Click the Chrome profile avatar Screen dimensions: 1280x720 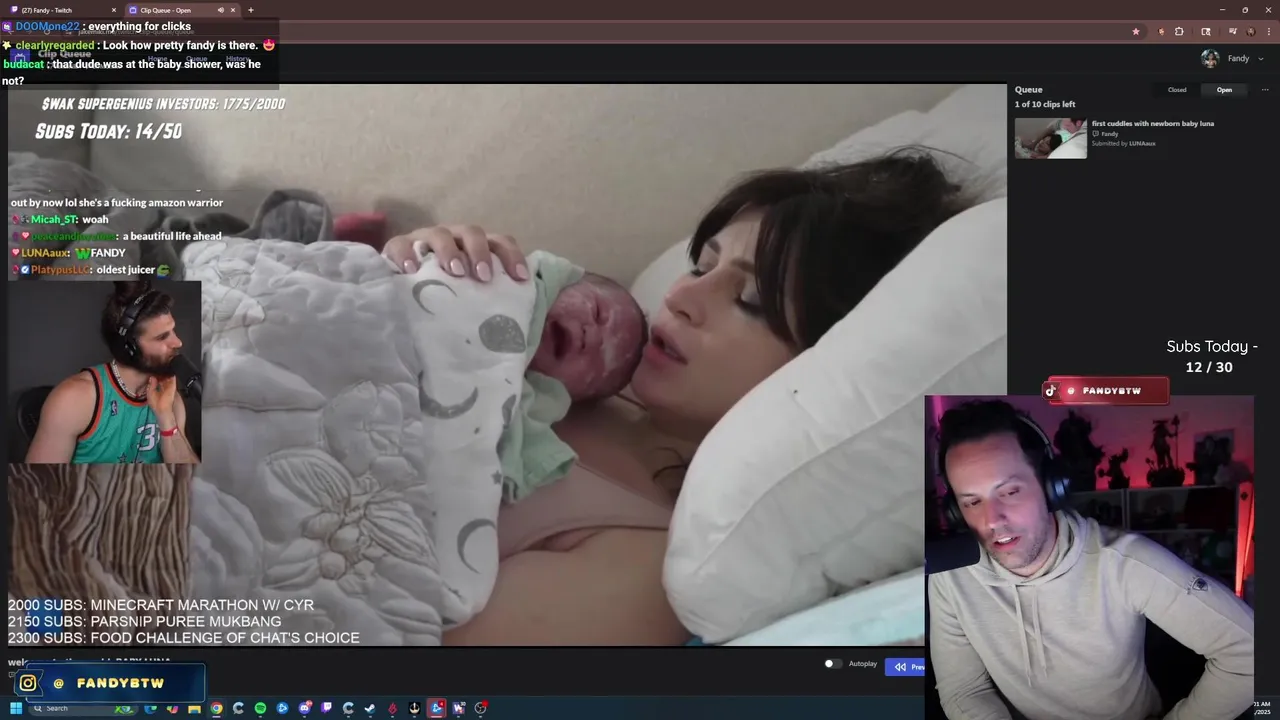(x=1251, y=32)
